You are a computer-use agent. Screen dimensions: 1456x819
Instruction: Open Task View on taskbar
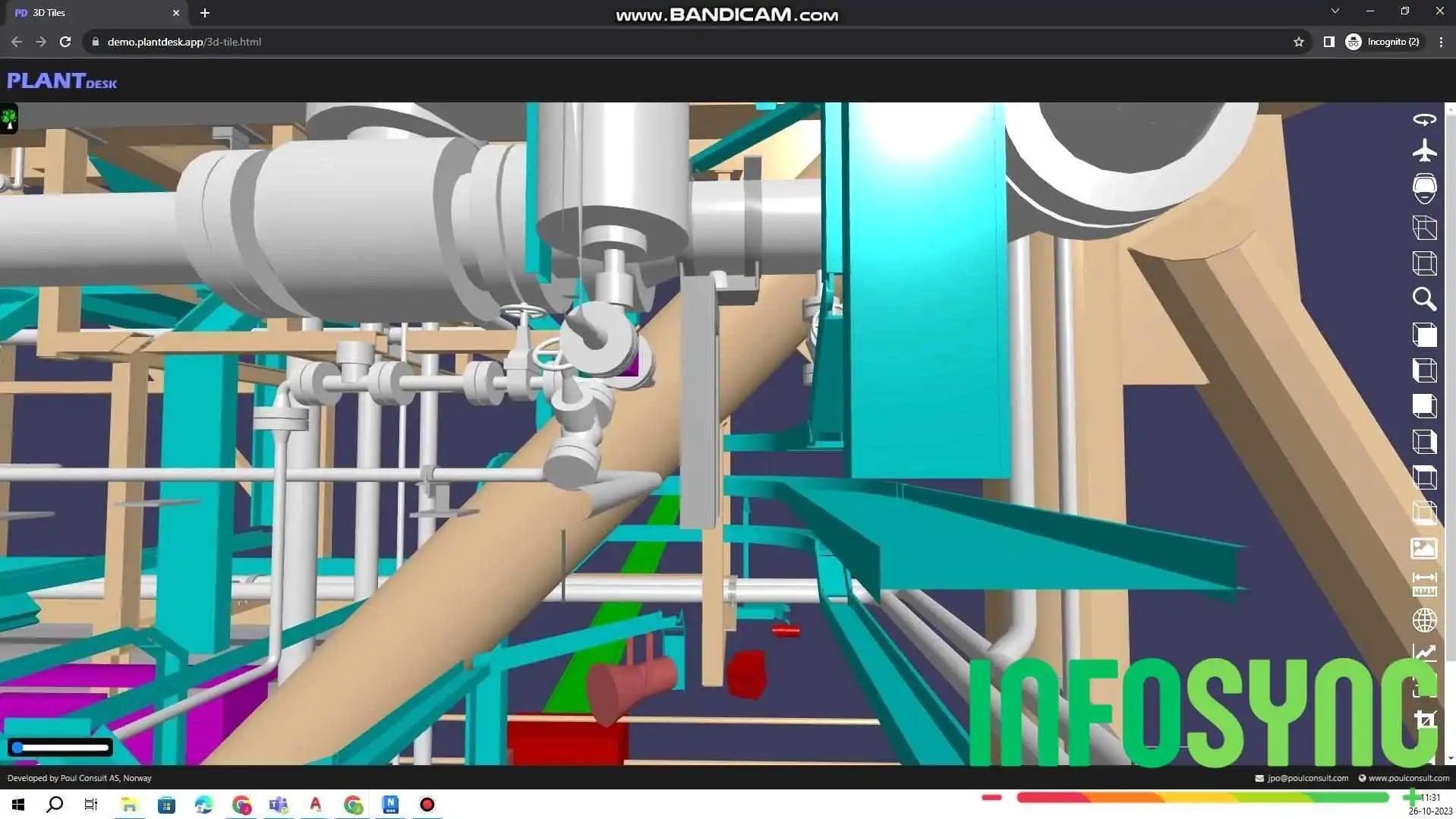click(x=91, y=805)
